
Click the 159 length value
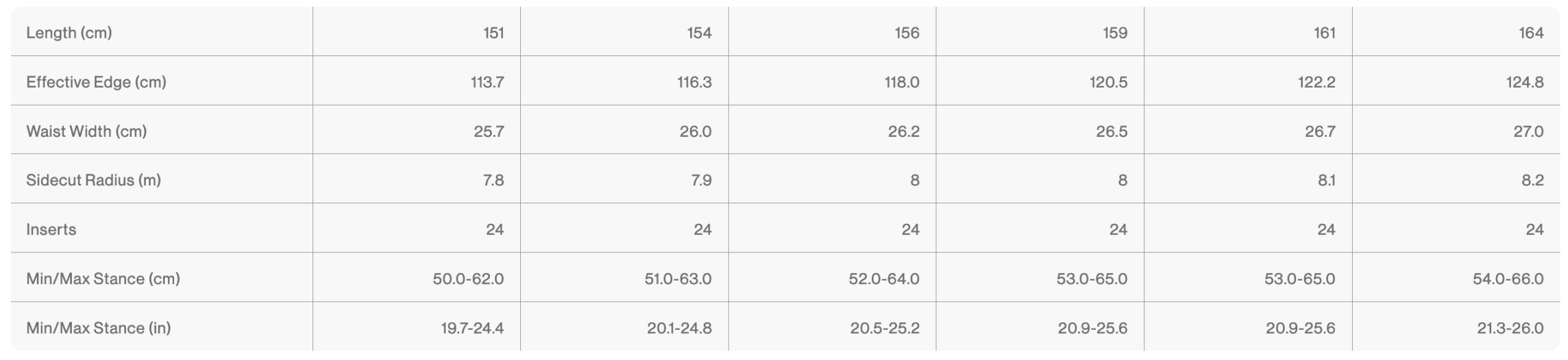pyautogui.click(x=1115, y=33)
